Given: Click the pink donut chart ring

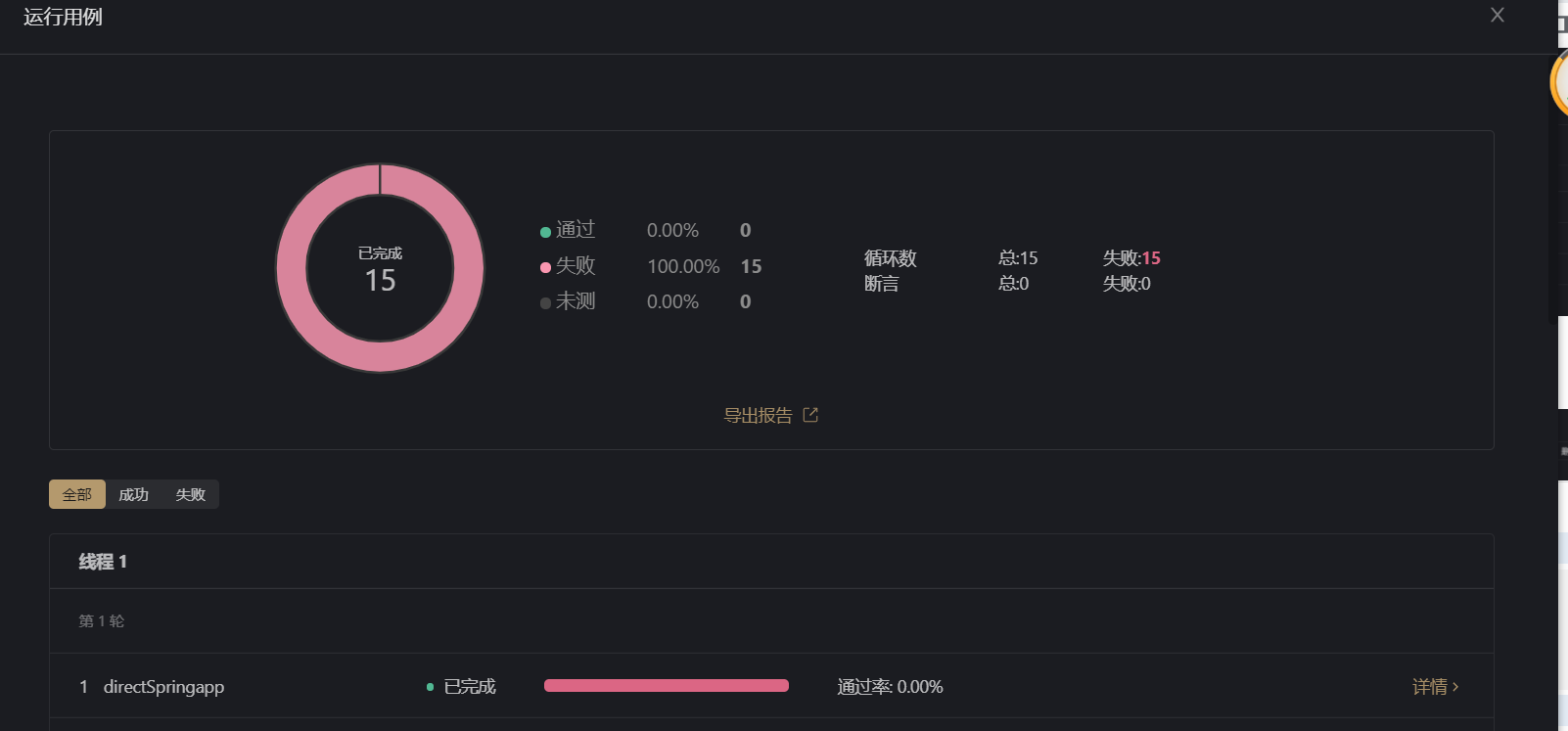Looking at the screenshot, I should [x=292, y=268].
